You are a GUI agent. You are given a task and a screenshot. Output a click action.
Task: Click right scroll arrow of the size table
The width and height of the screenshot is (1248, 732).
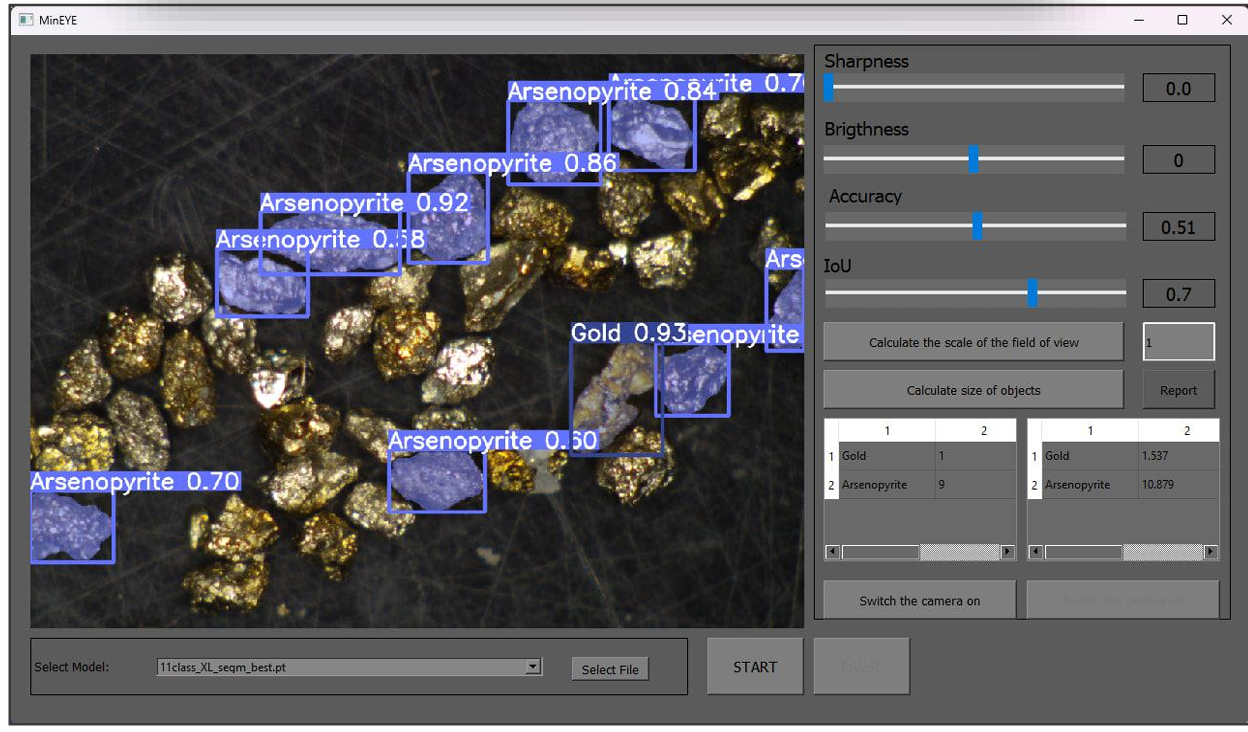1211,552
